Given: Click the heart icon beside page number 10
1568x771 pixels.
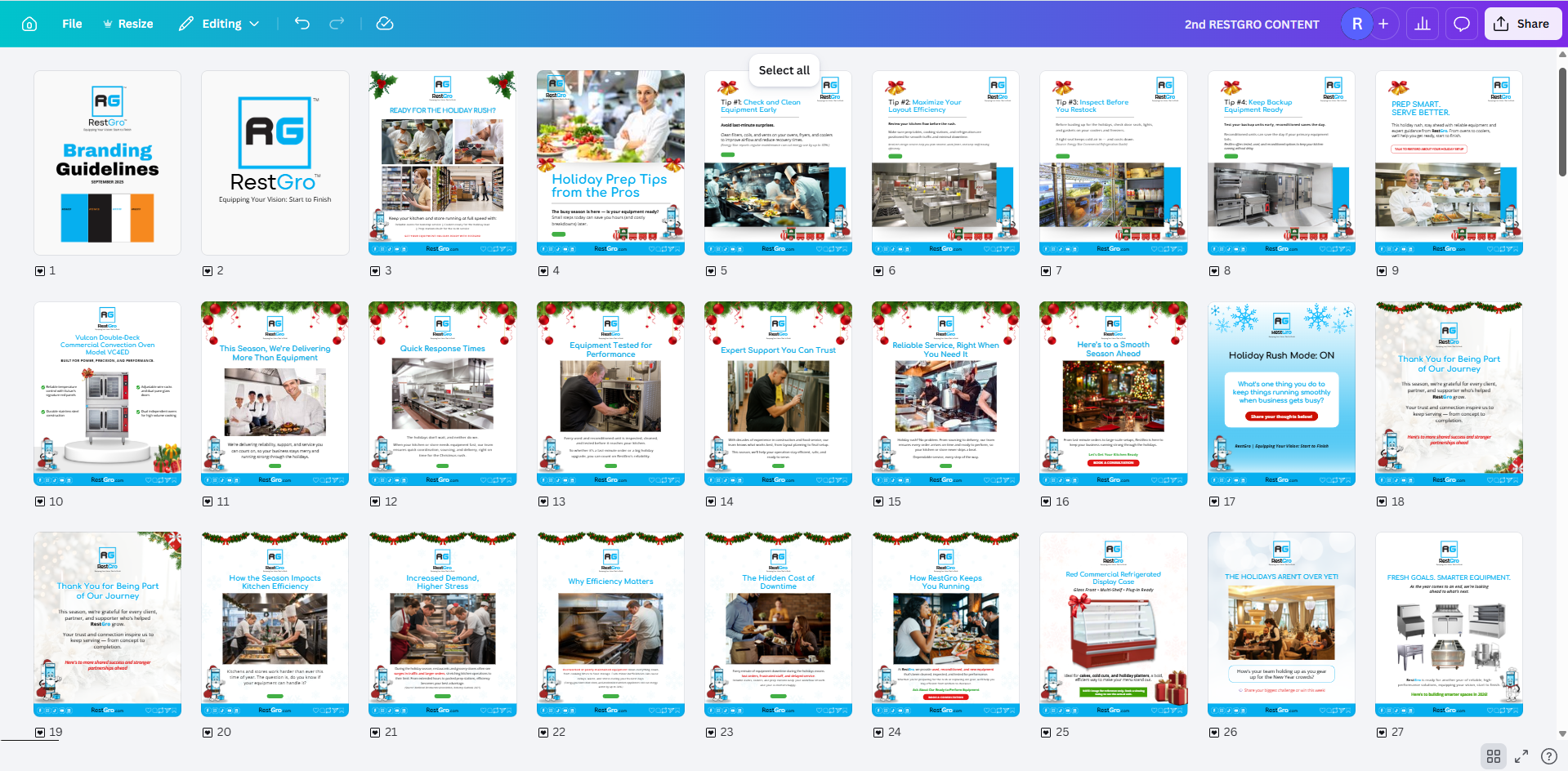Looking at the screenshot, I should [x=40, y=501].
